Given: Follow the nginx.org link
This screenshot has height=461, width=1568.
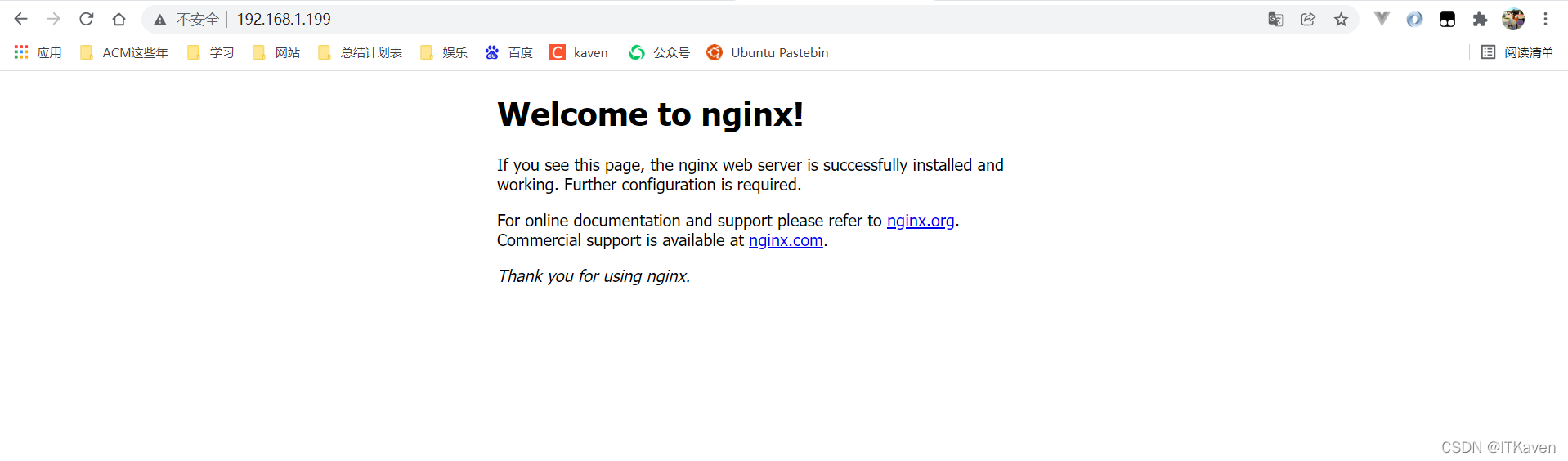Looking at the screenshot, I should coord(921,221).
